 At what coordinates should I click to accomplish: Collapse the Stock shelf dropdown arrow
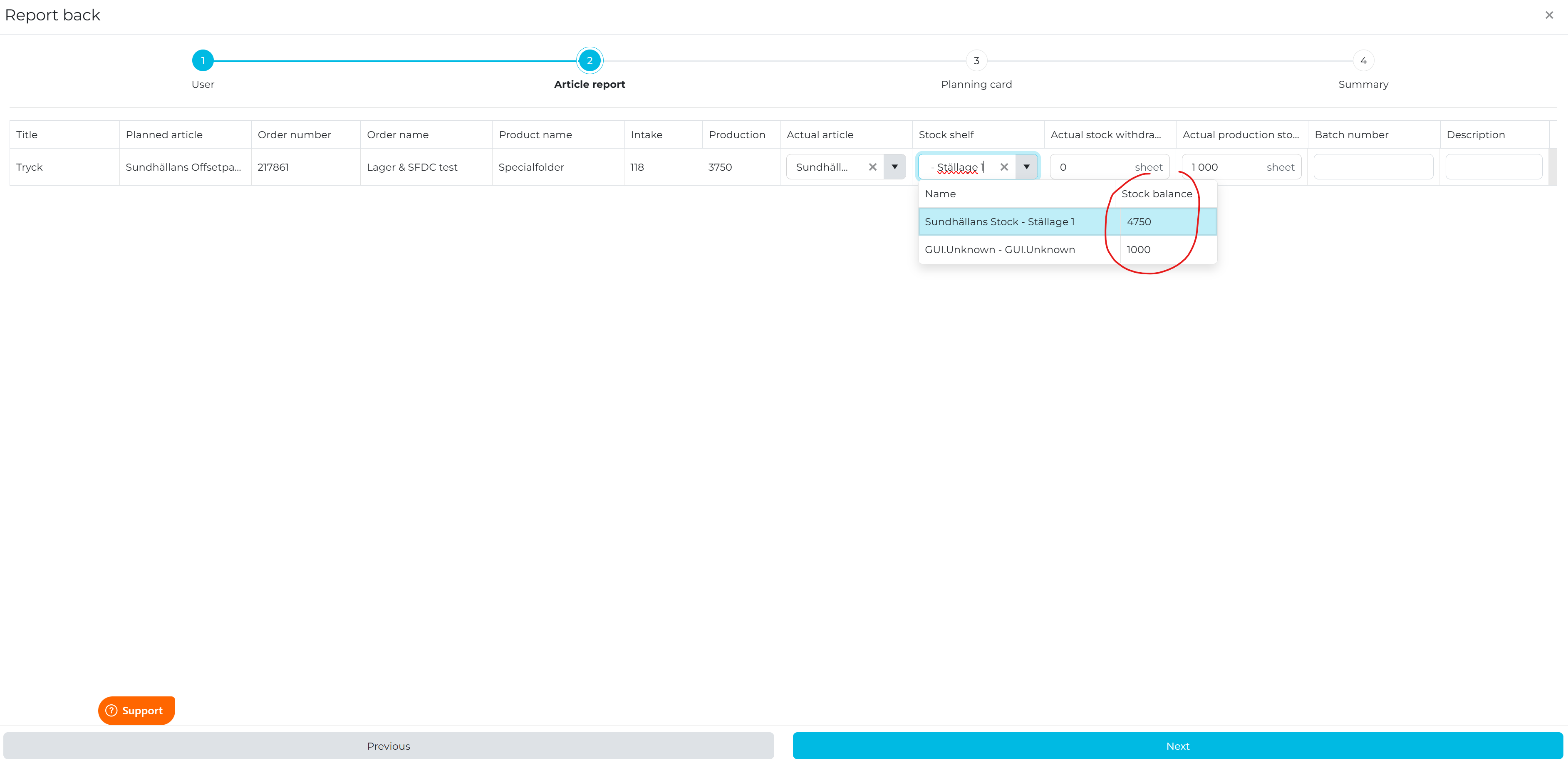click(x=1026, y=167)
